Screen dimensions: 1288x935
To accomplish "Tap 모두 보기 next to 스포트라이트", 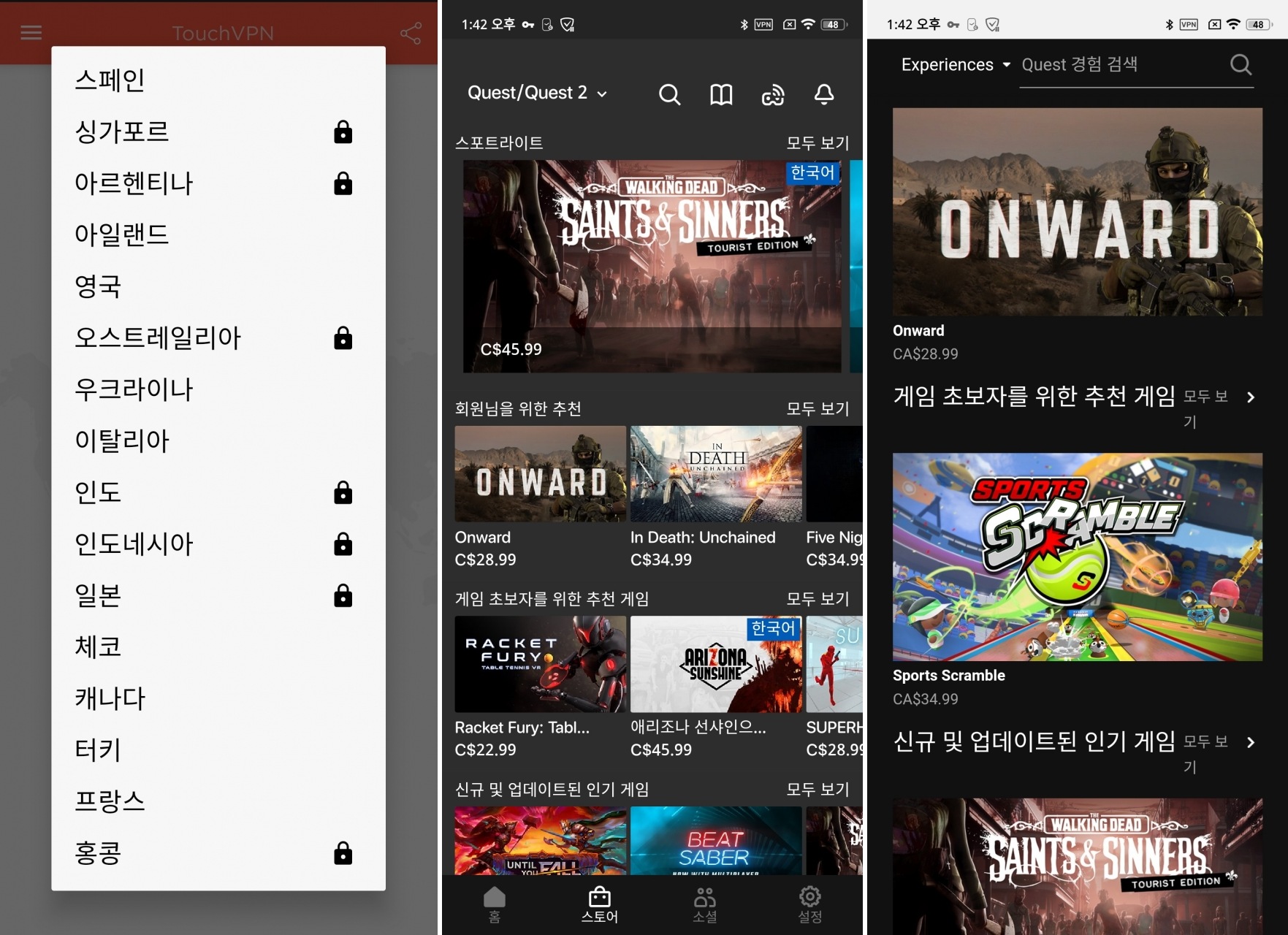I will pyautogui.click(x=818, y=143).
